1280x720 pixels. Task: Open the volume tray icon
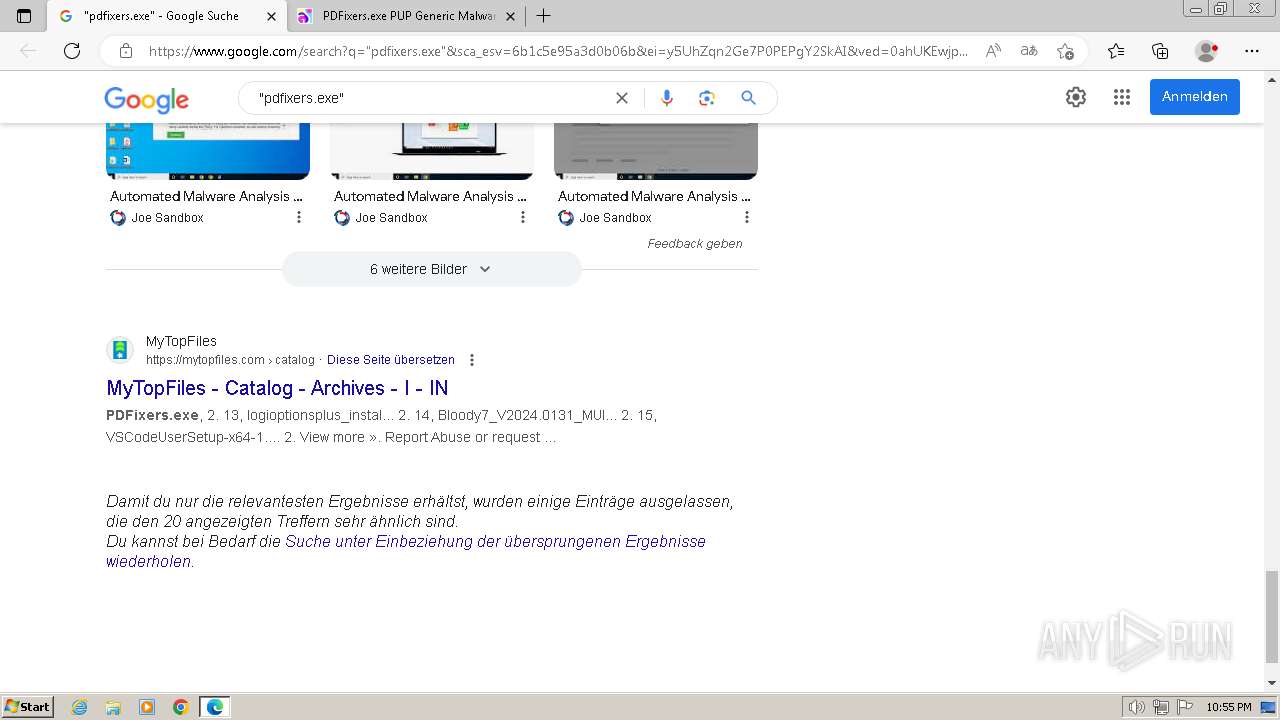tap(1137, 707)
